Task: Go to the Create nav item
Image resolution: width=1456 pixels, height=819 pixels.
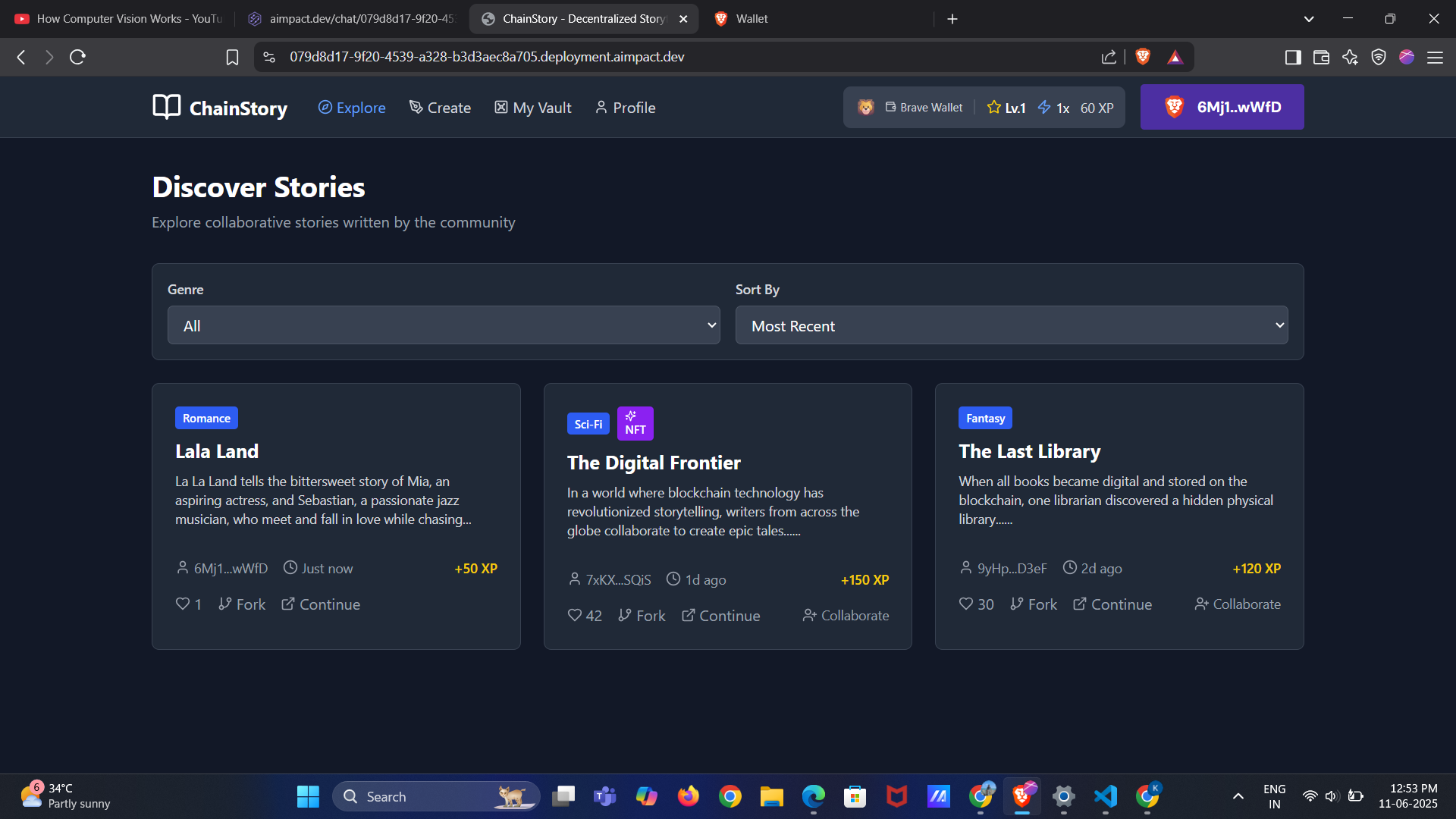Action: coord(440,108)
